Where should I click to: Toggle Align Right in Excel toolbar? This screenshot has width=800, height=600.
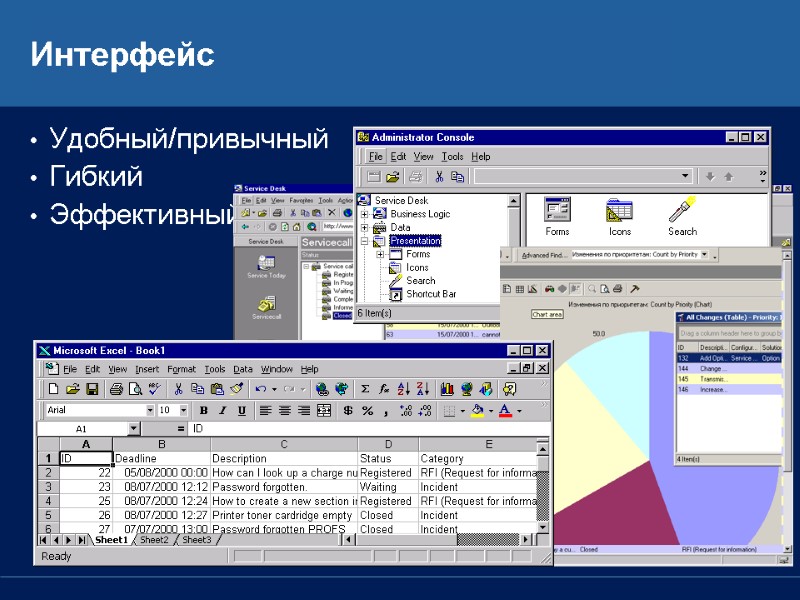coord(304,410)
